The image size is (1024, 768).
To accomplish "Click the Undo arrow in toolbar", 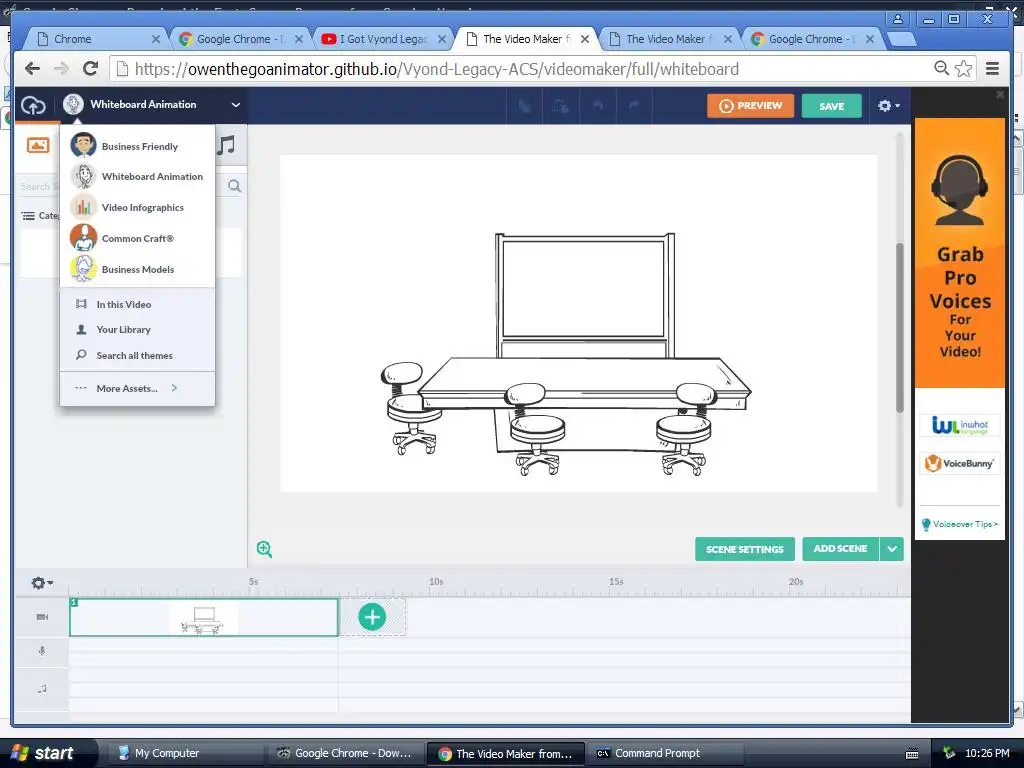I will (598, 106).
